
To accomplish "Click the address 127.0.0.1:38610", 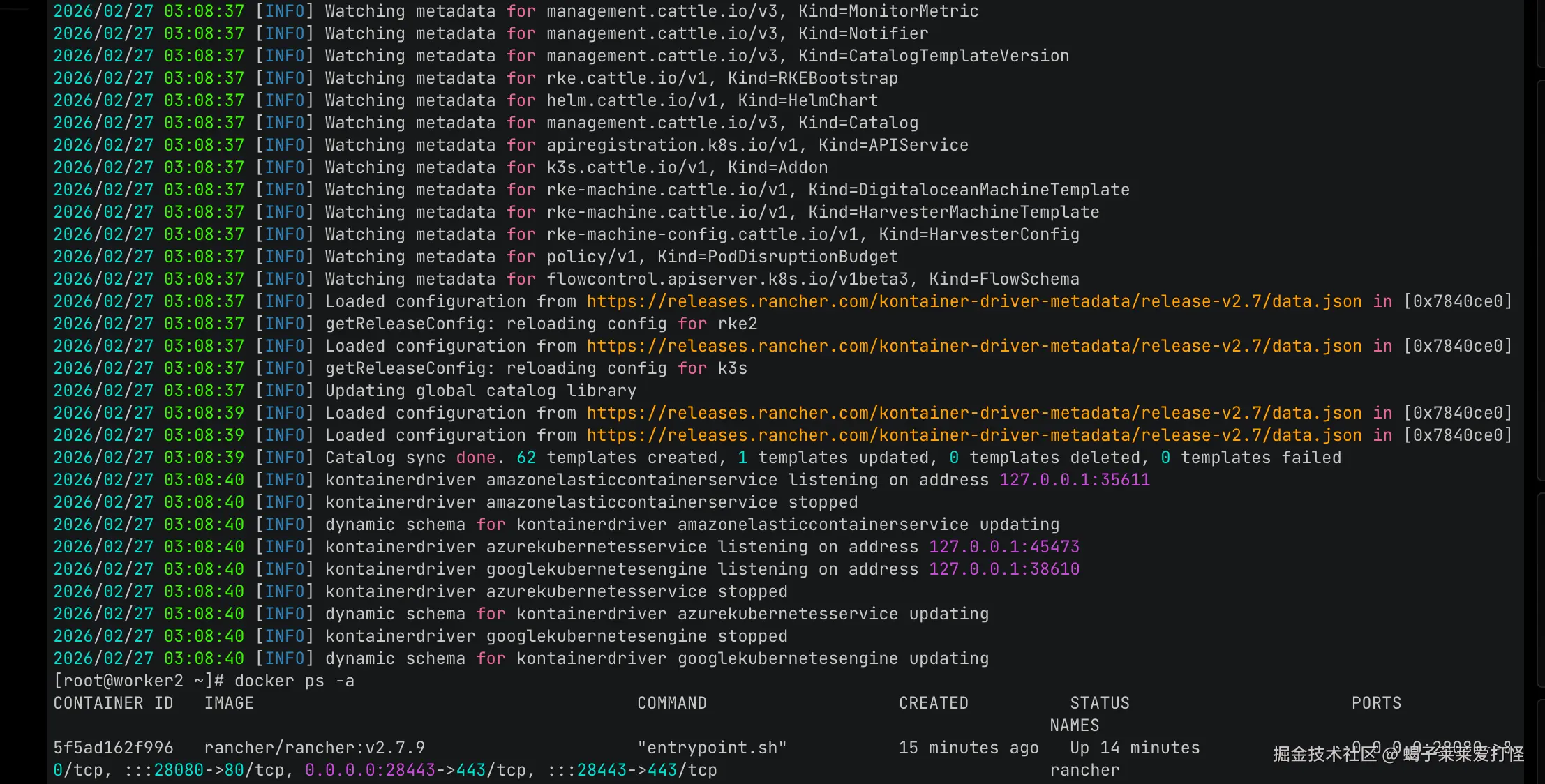I will (x=1003, y=569).
